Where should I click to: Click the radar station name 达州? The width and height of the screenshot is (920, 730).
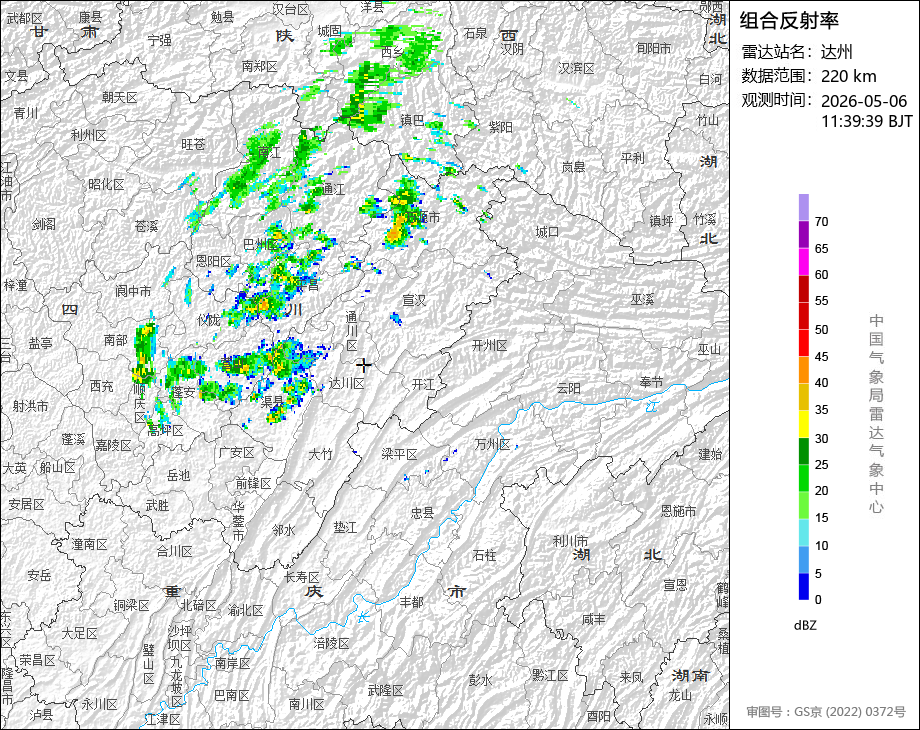(836, 52)
